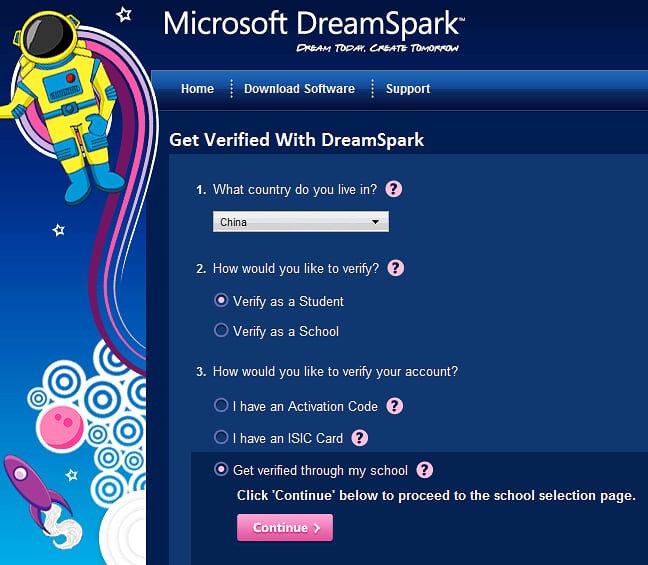Viewport: 648px width, 565px height.
Task: Open help for country question
Action: click(x=393, y=189)
